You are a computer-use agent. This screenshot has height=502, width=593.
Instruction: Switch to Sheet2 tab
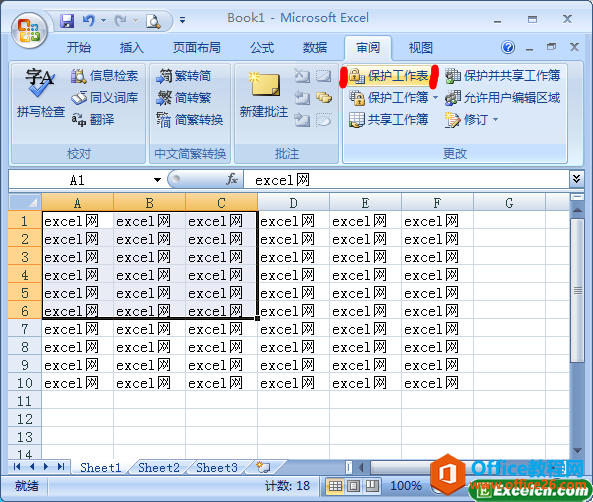(159, 468)
